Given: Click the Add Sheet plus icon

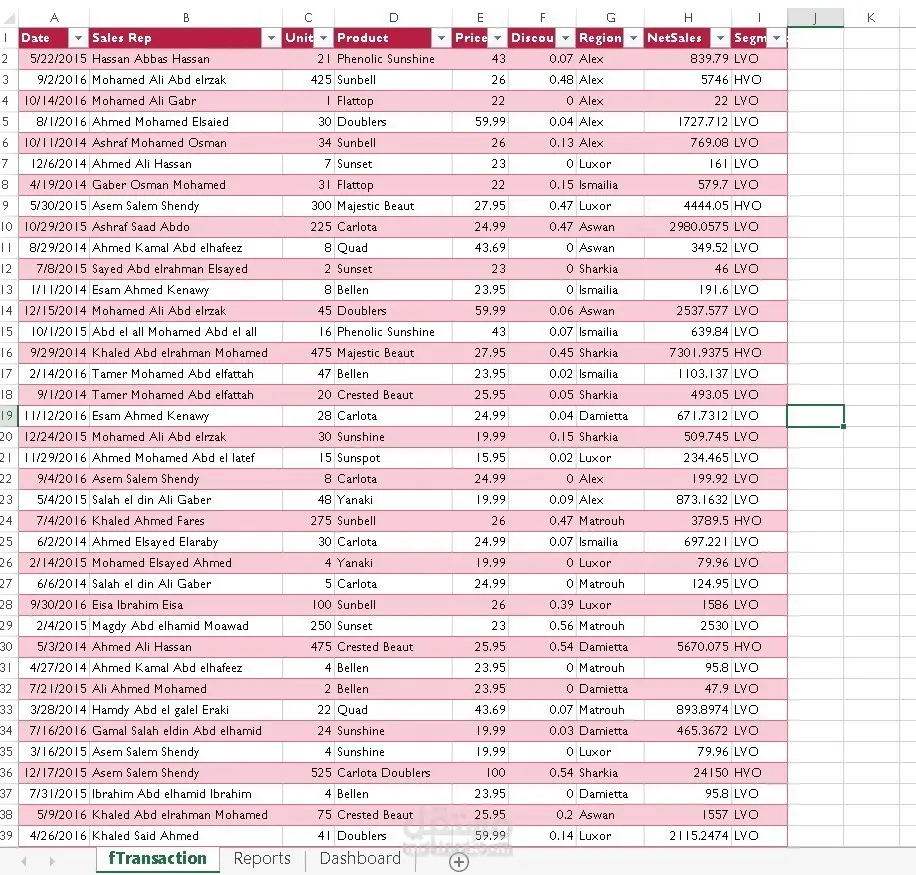Looking at the screenshot, I should tap(459, 861).
